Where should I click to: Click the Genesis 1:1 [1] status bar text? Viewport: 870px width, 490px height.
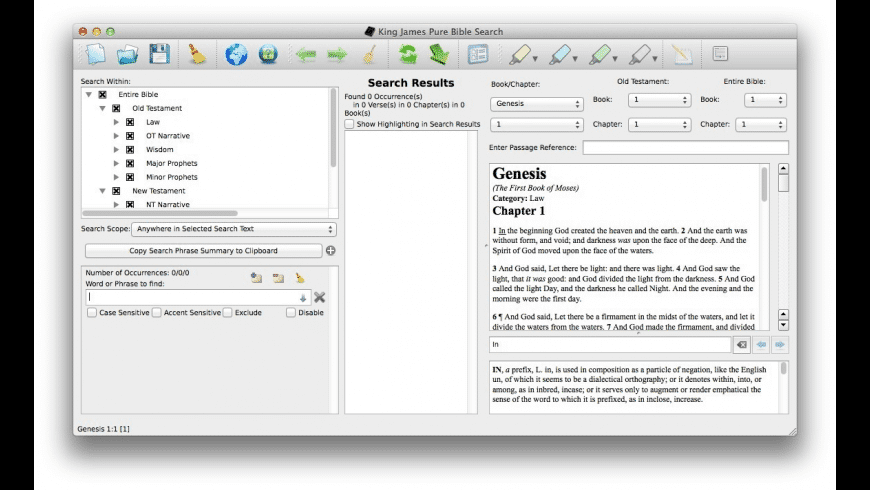click(103, 429)
